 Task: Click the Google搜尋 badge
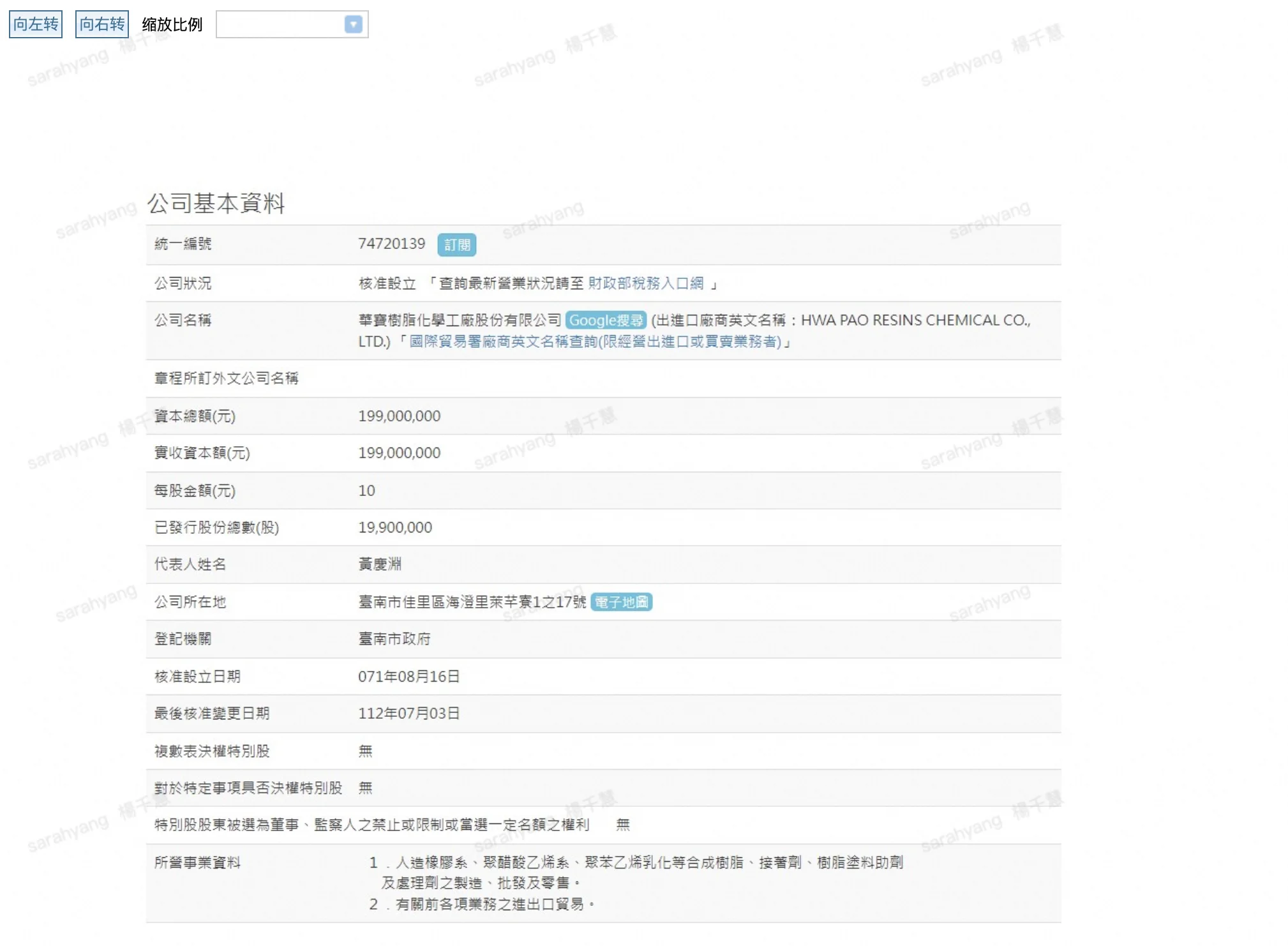pyautogui.click(x=606, y=320)
